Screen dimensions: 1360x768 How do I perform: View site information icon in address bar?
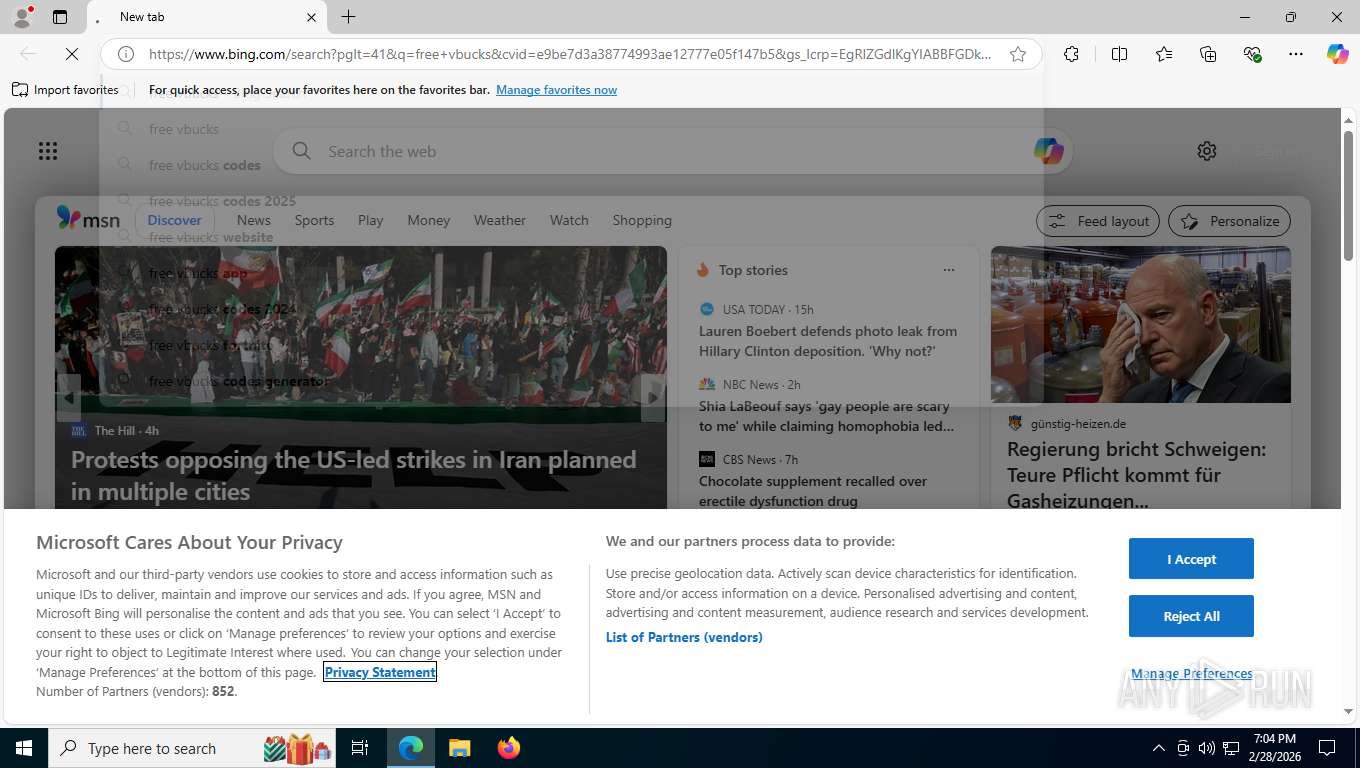pos(126,54)
